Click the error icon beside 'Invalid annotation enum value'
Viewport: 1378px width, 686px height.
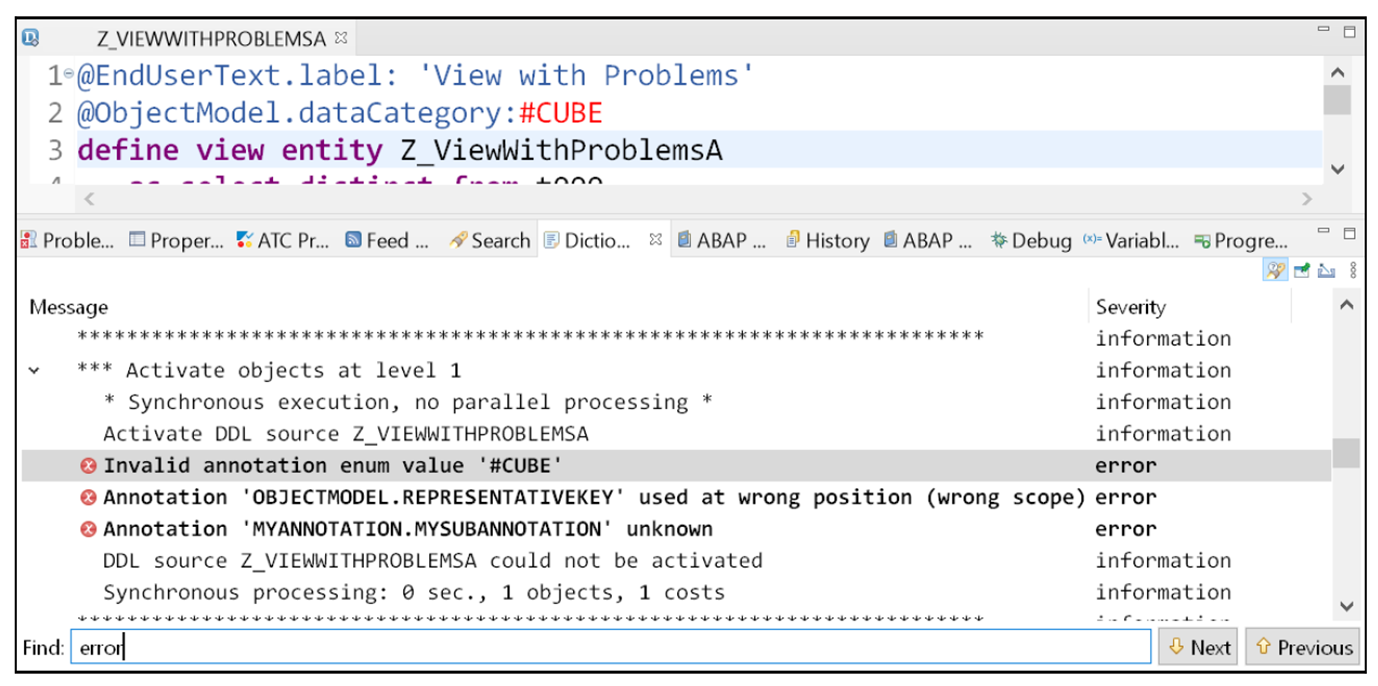[x=88, y=465]
